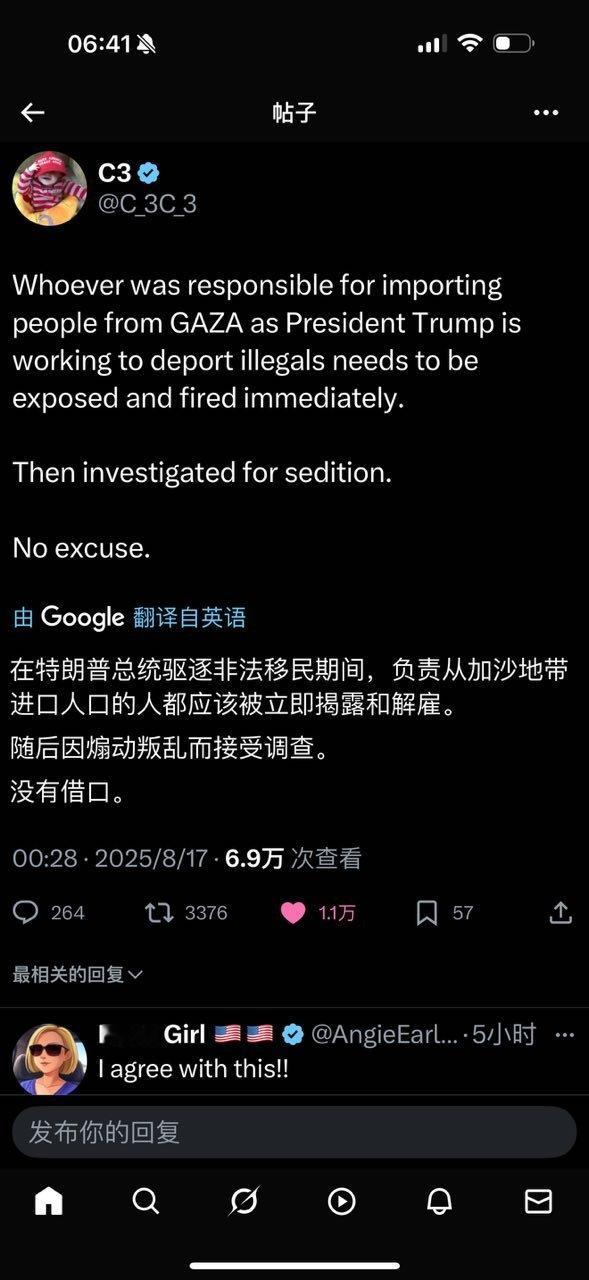Expand the 最相关的回复 sort dropdown

click(78, 974)
